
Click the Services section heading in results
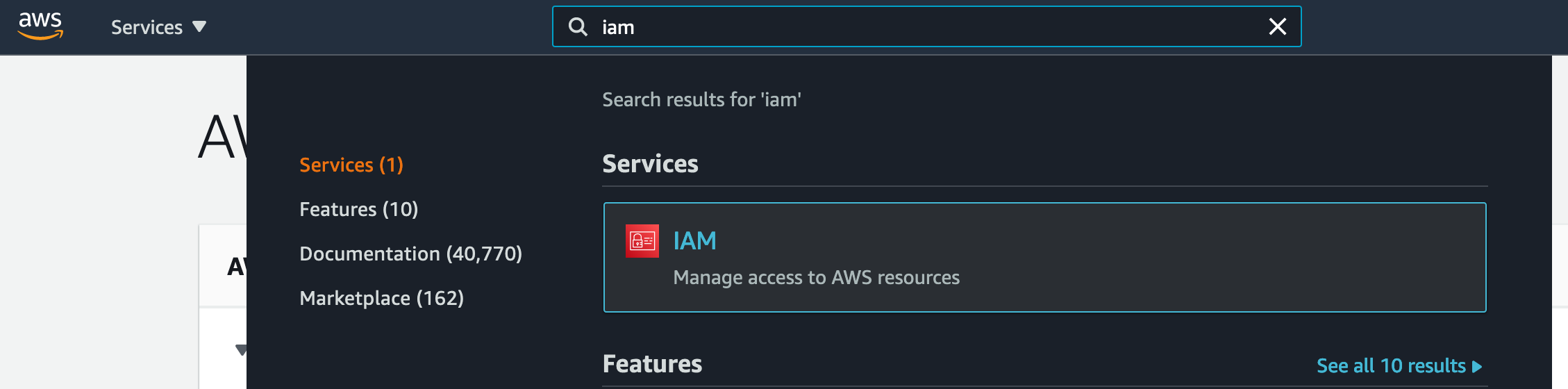[x=650, y=164]
